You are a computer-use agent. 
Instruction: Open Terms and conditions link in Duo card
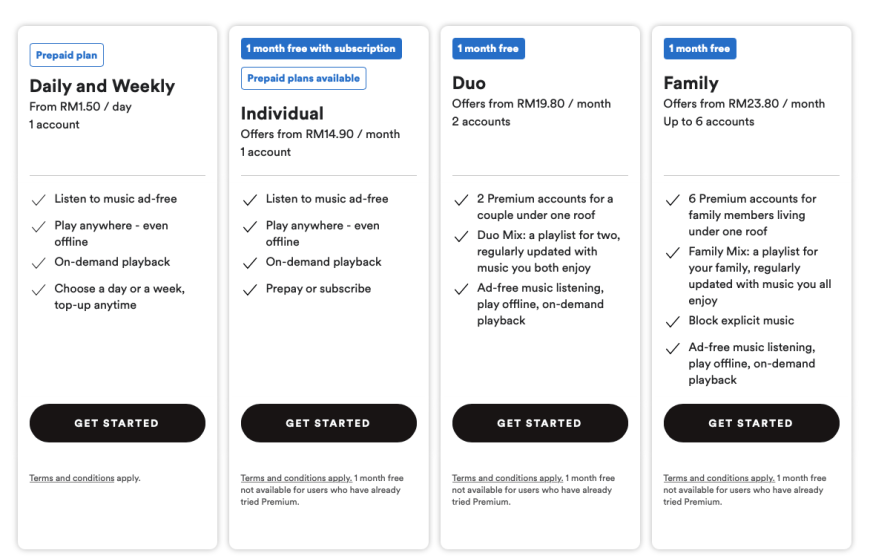point(508,478)
